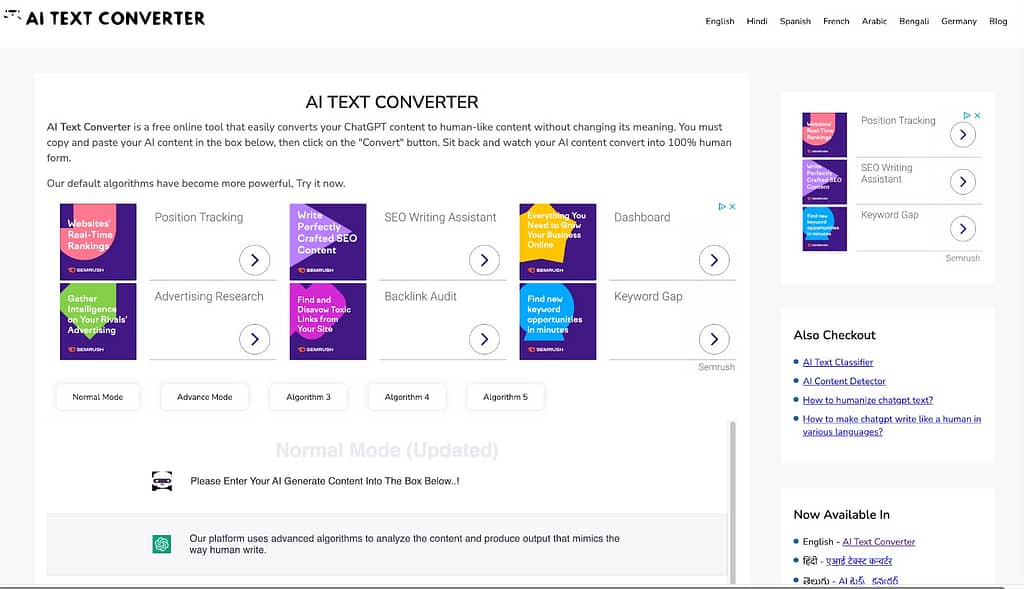Switch site language to Bengali
1024x589 pixels.
[x=914, y=21]
